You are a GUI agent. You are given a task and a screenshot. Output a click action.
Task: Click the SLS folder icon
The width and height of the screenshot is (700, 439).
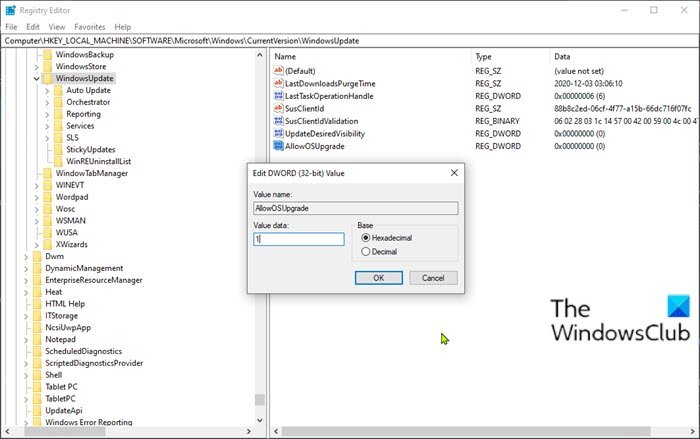(x=58, y=138)
